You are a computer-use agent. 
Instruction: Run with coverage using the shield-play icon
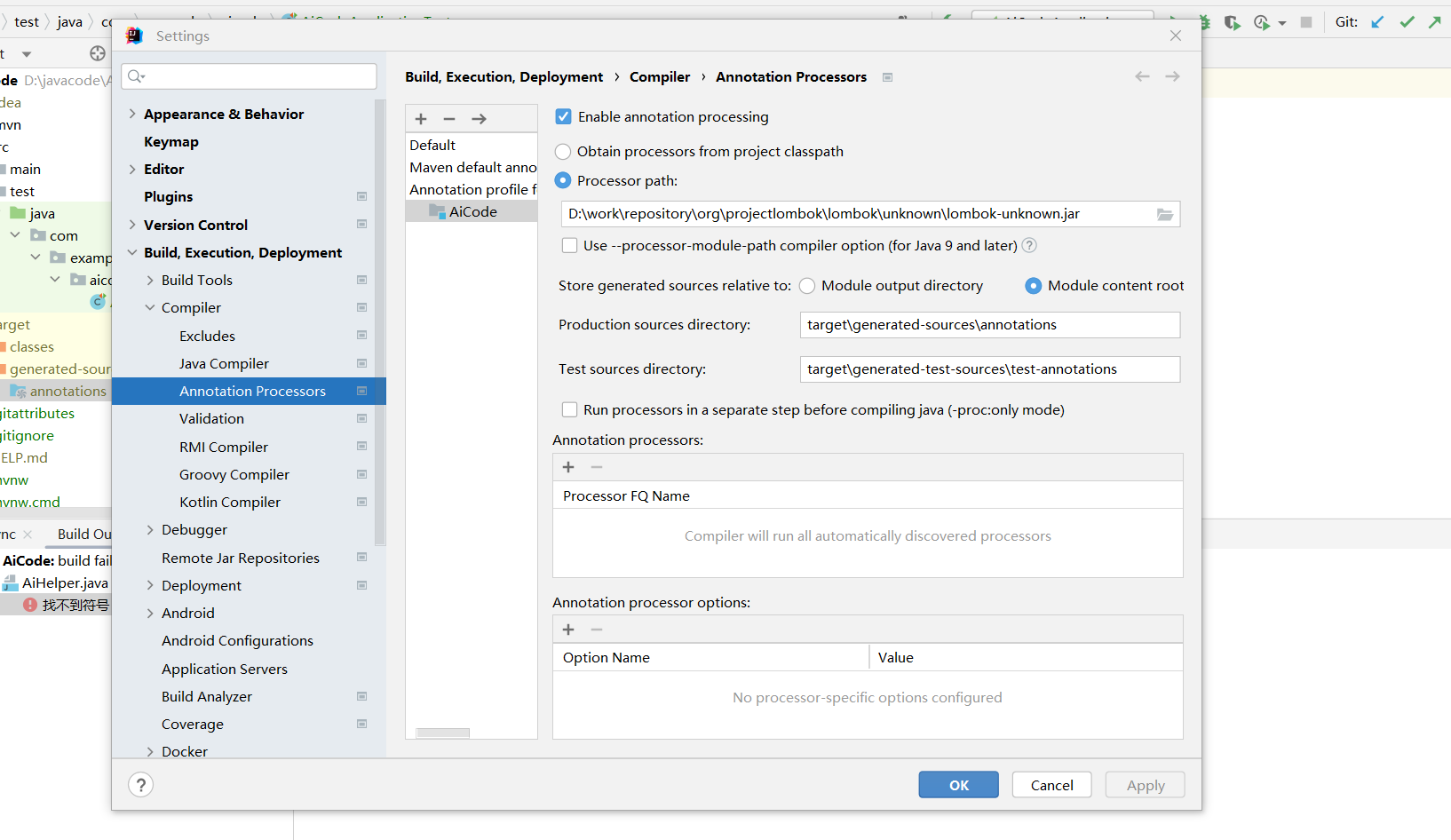click(x=1233, y=22)
